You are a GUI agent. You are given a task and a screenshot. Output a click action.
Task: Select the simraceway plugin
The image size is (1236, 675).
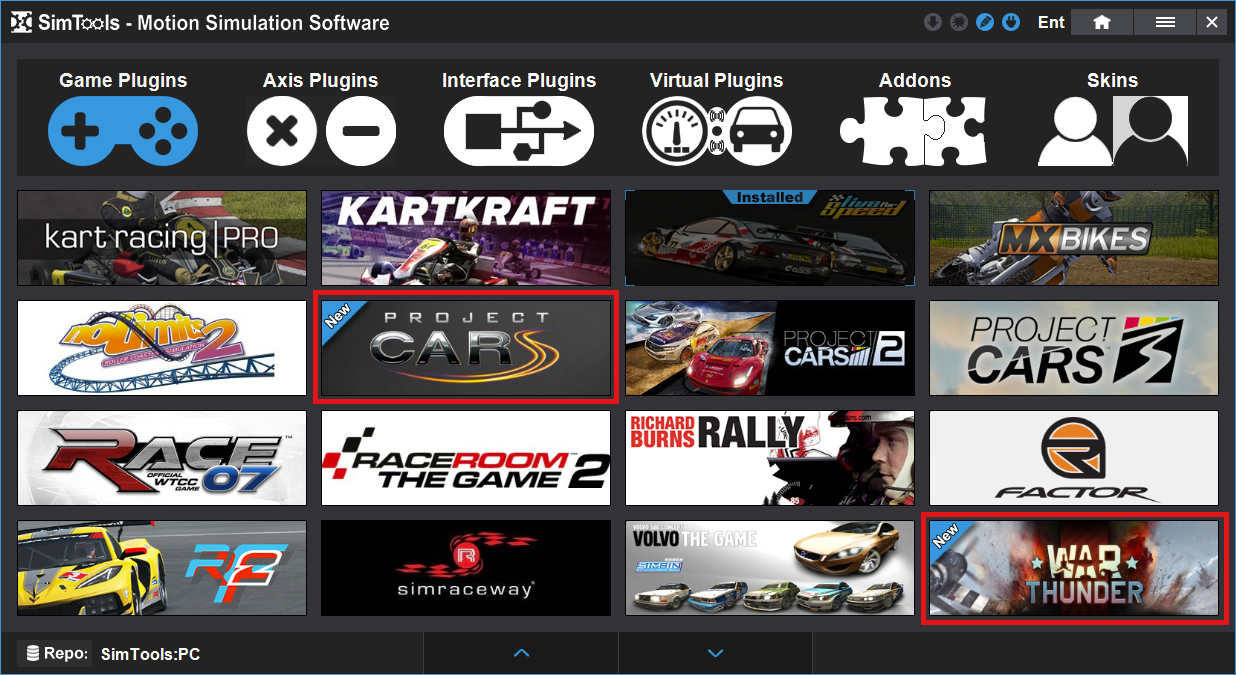coord(466,568)
